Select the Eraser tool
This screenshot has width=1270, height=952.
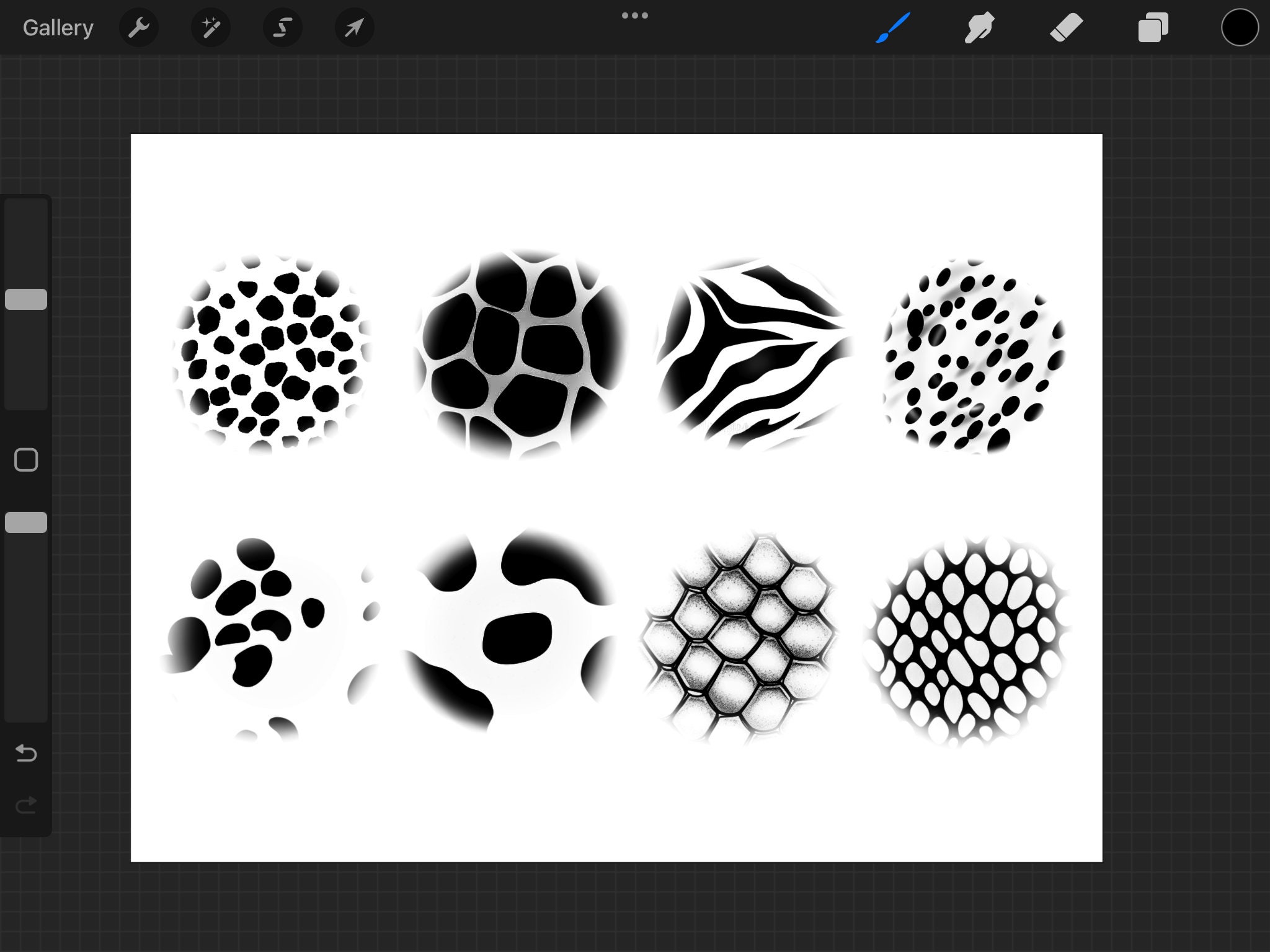tap(1066, 28)
